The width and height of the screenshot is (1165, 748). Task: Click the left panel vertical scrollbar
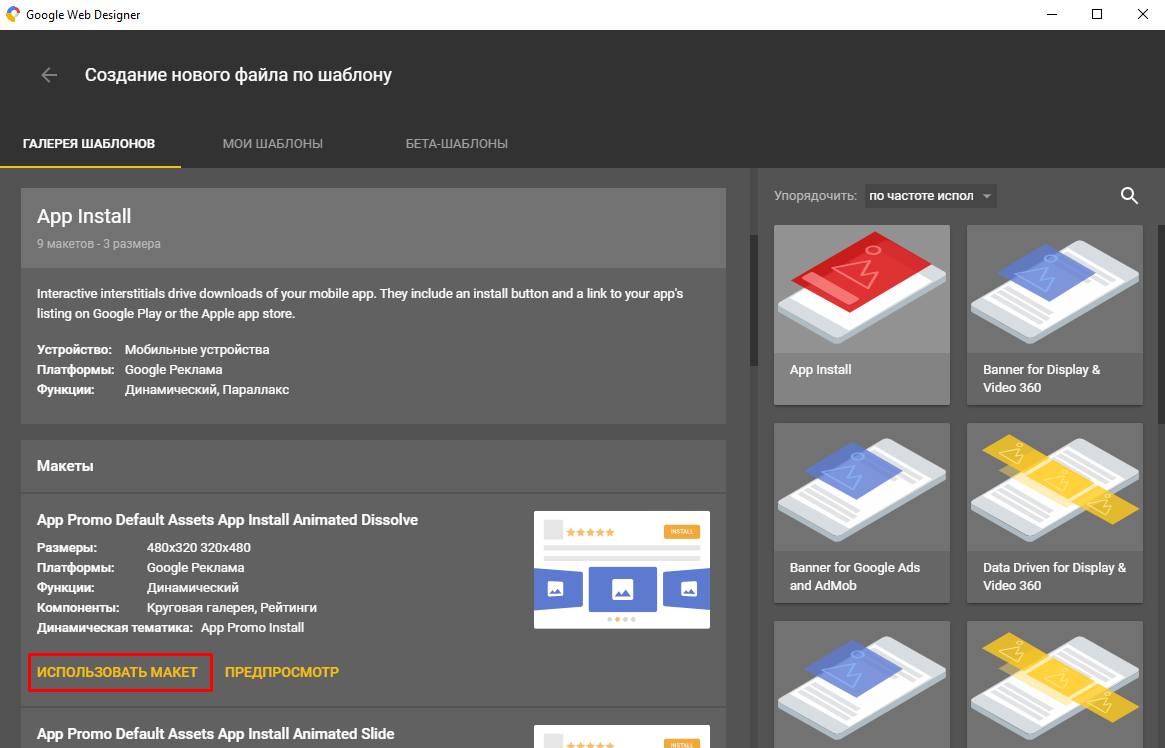tap(753, 301)
